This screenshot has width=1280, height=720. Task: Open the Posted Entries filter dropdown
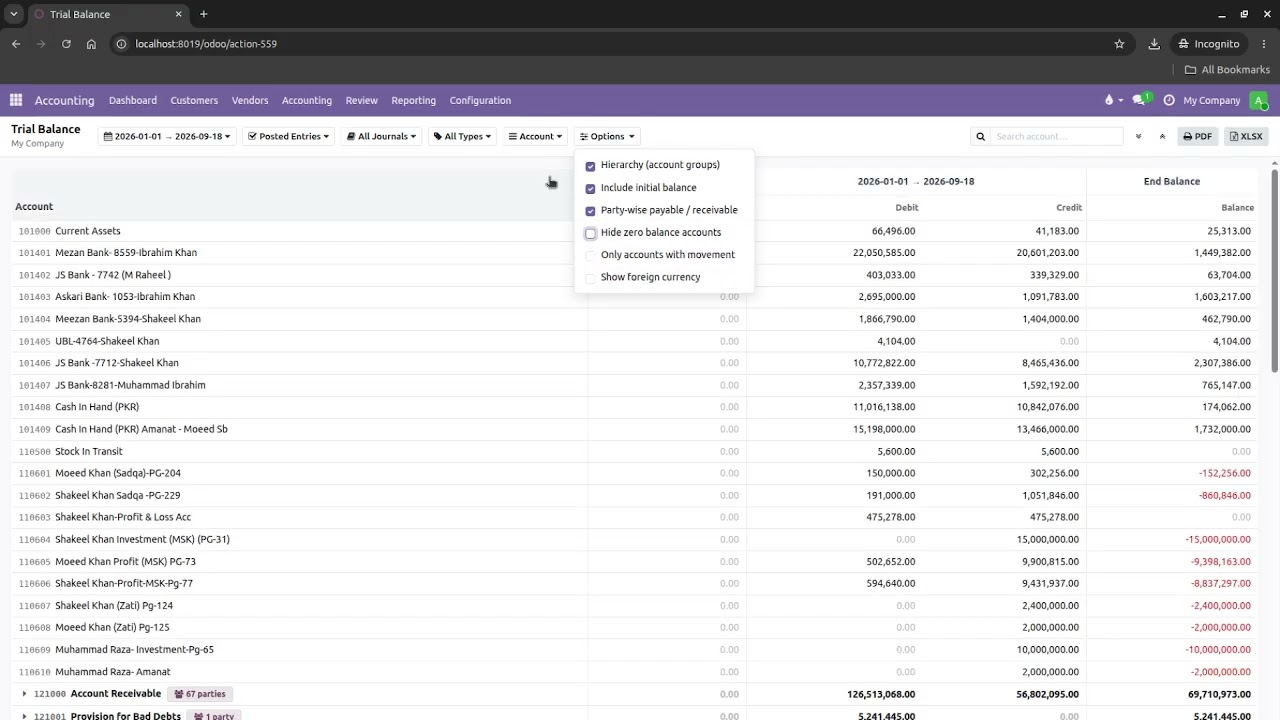coord(289,136)
